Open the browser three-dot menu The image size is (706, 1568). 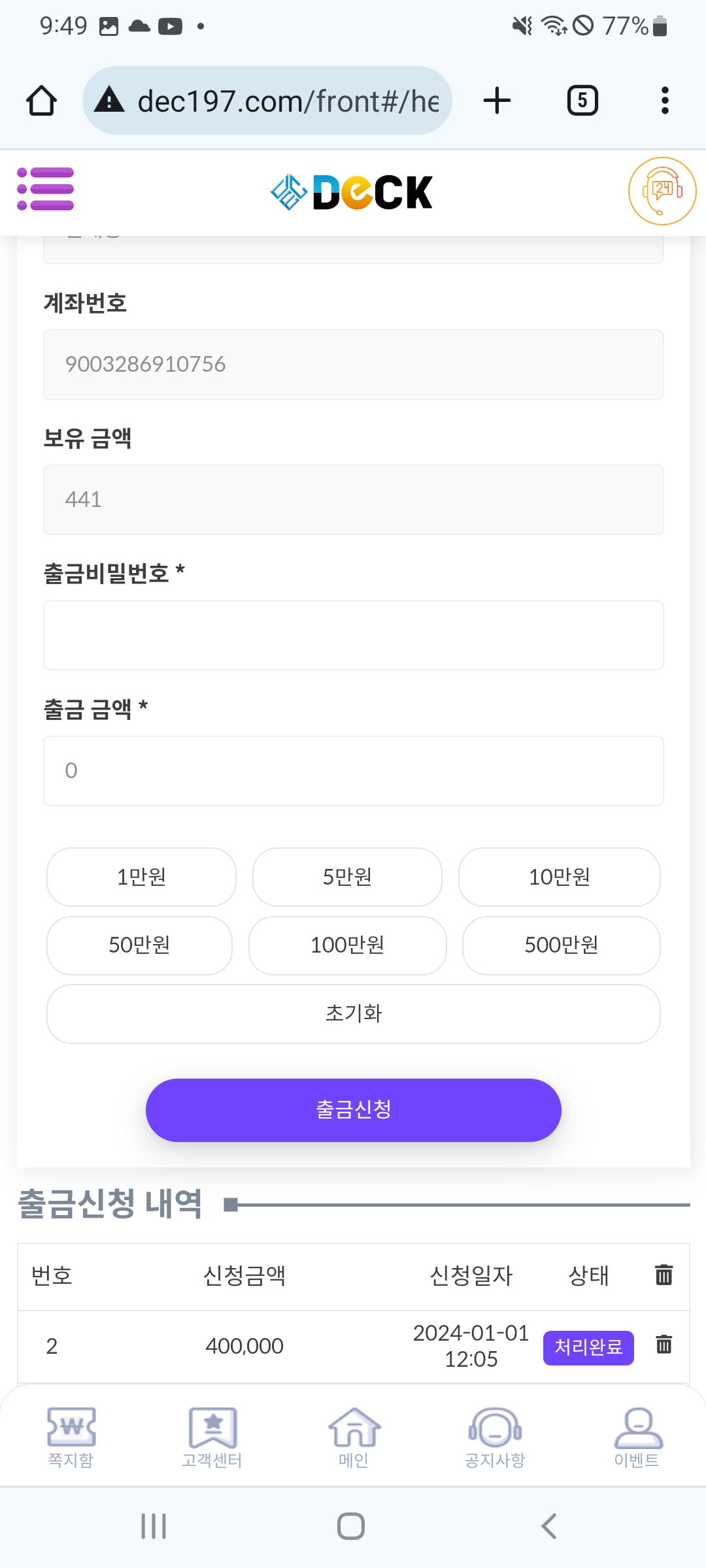(x=665, y=101)
